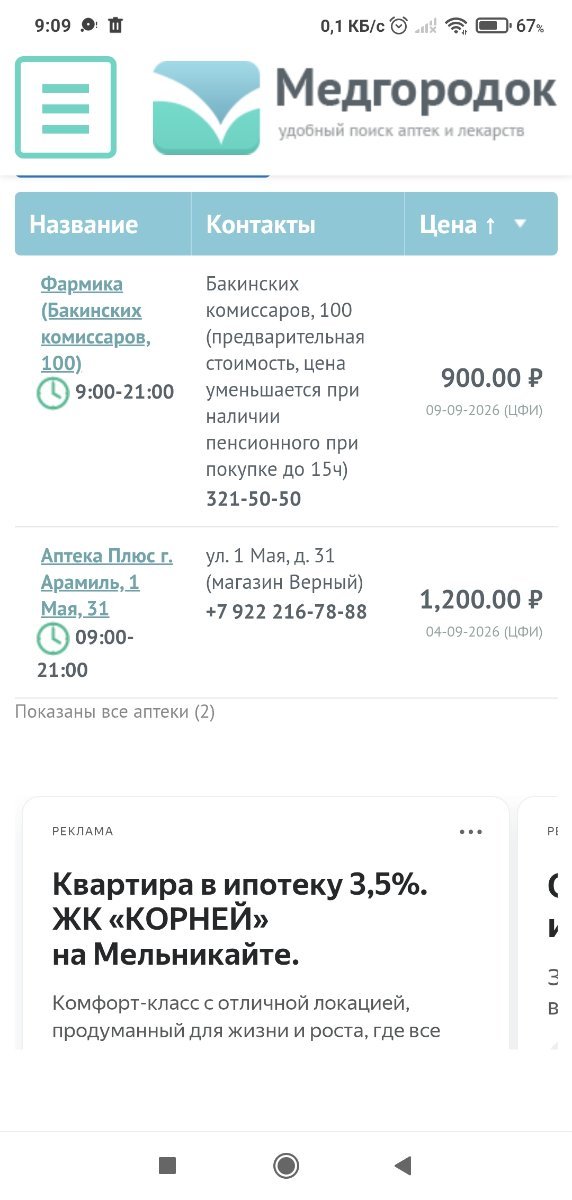Screen dimensions: 572x1200
Task: Tap the Wi-Fi icon in status bar
Action: (x=457, y=26)
